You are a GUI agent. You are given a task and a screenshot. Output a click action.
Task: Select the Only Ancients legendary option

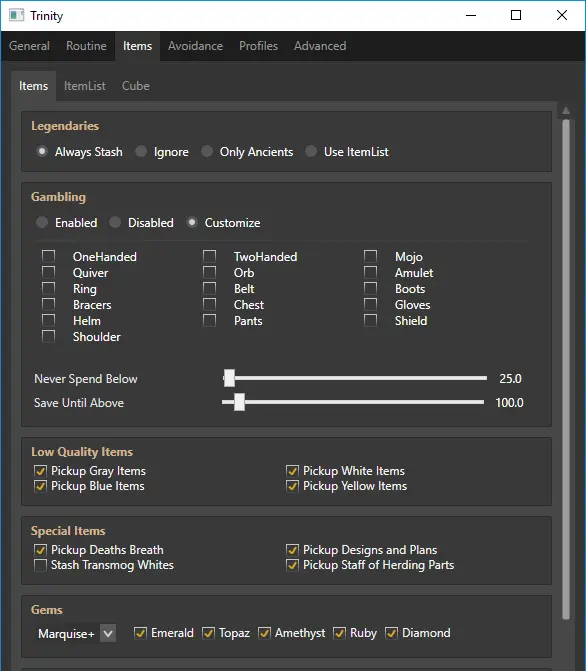(207, 151)
